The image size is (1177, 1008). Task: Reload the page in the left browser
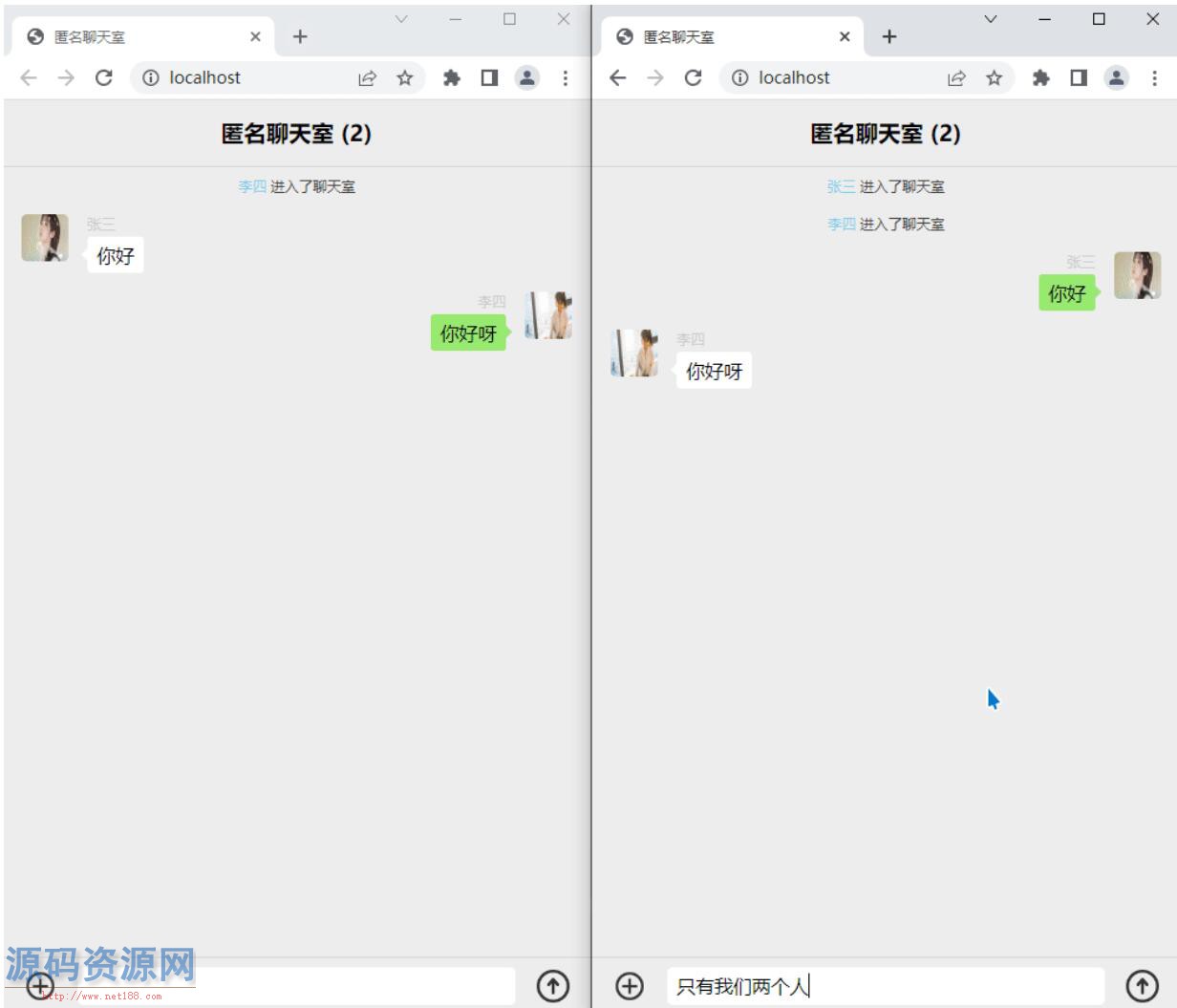point(104,78)
